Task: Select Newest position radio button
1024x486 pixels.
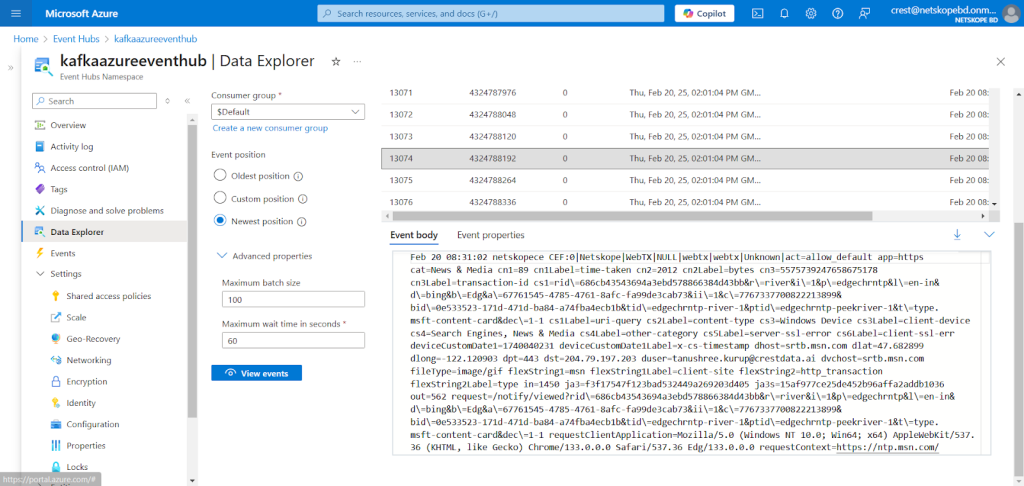Action: coord(220,221)
